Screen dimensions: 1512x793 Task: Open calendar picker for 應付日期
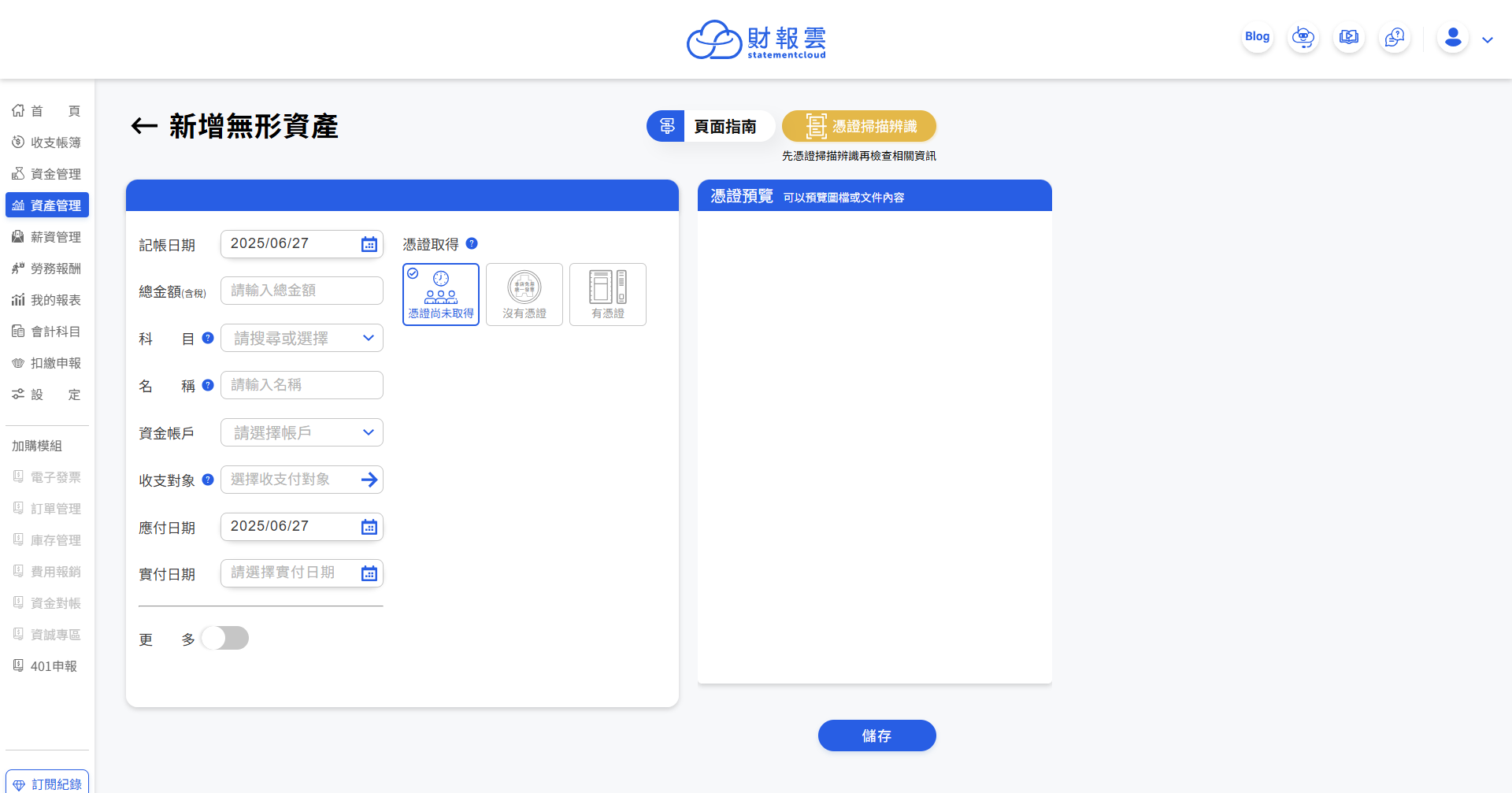point(369,527)
